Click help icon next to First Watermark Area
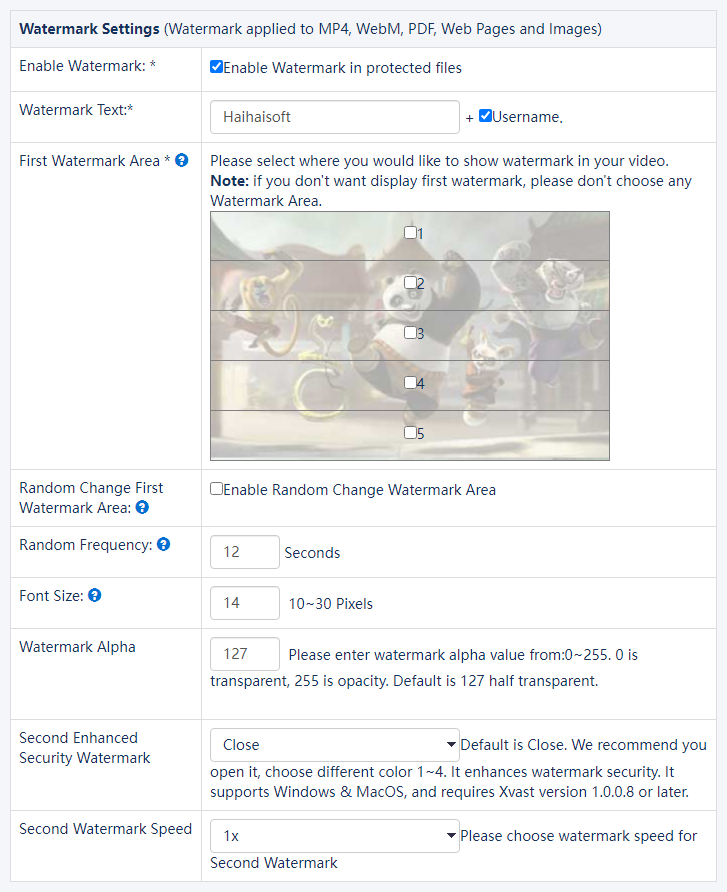 (181, 160)
